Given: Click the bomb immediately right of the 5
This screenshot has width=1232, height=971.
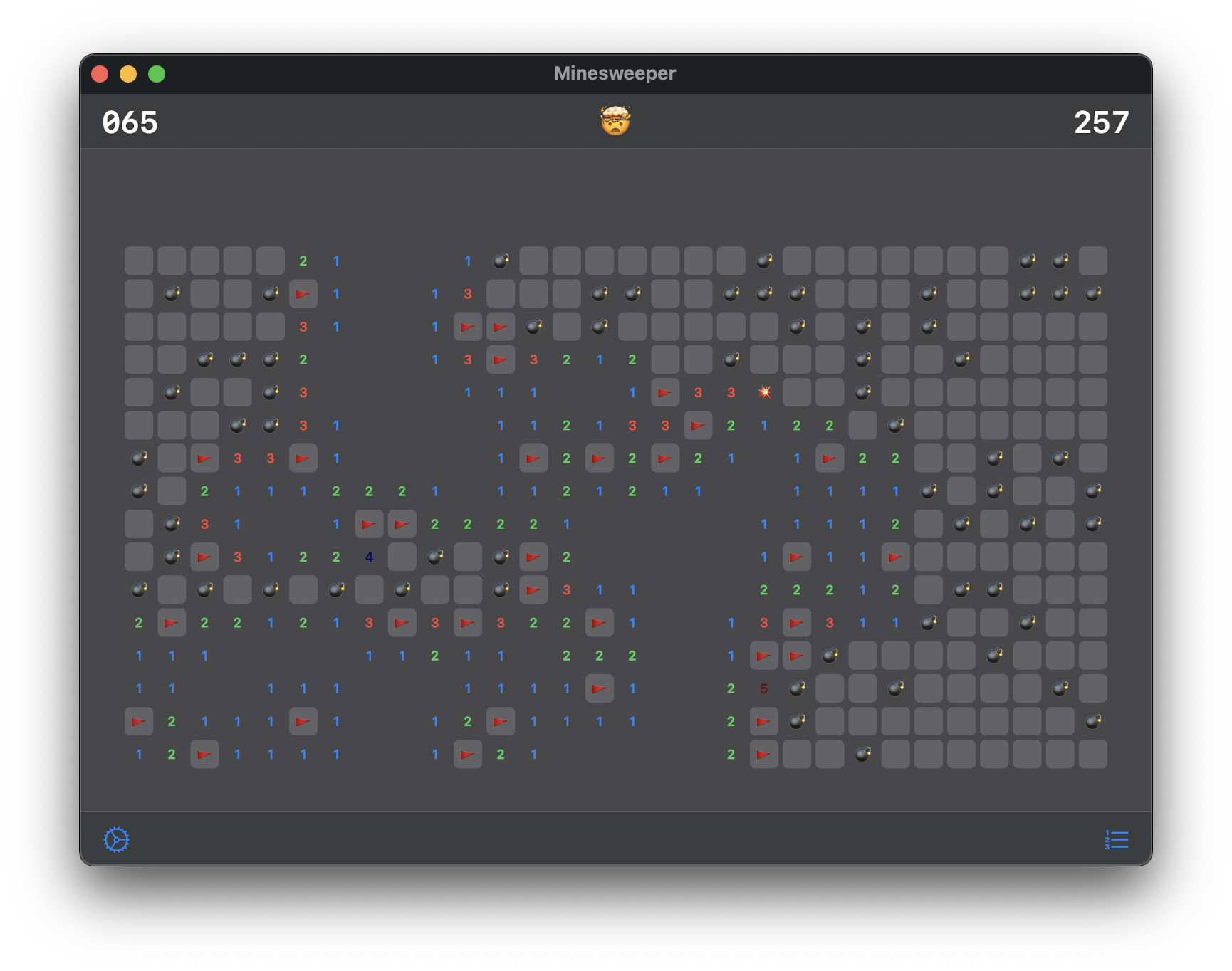Looking at the screenshot, I should click(x=797, y=688).
